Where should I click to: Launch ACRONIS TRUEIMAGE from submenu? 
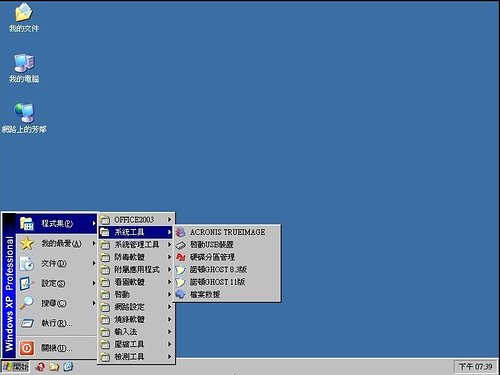[x=227, y=232]
